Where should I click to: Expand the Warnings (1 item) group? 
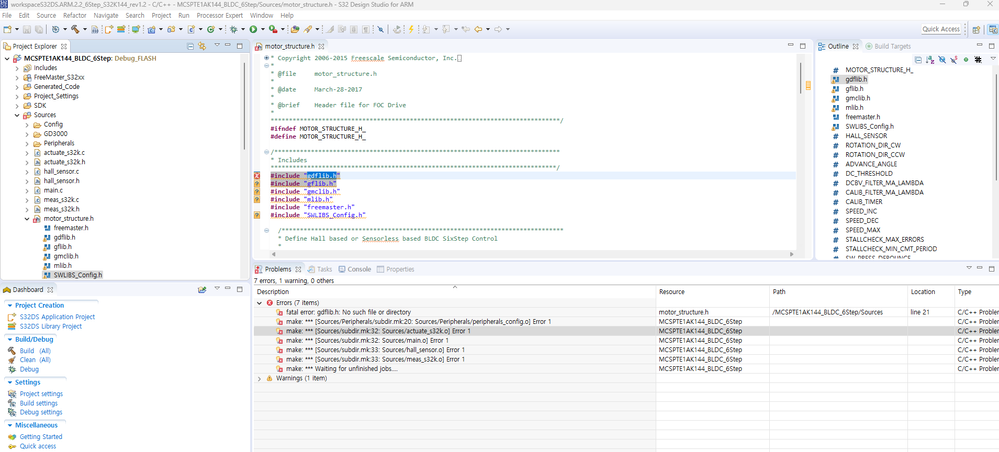tap(260, 378)
